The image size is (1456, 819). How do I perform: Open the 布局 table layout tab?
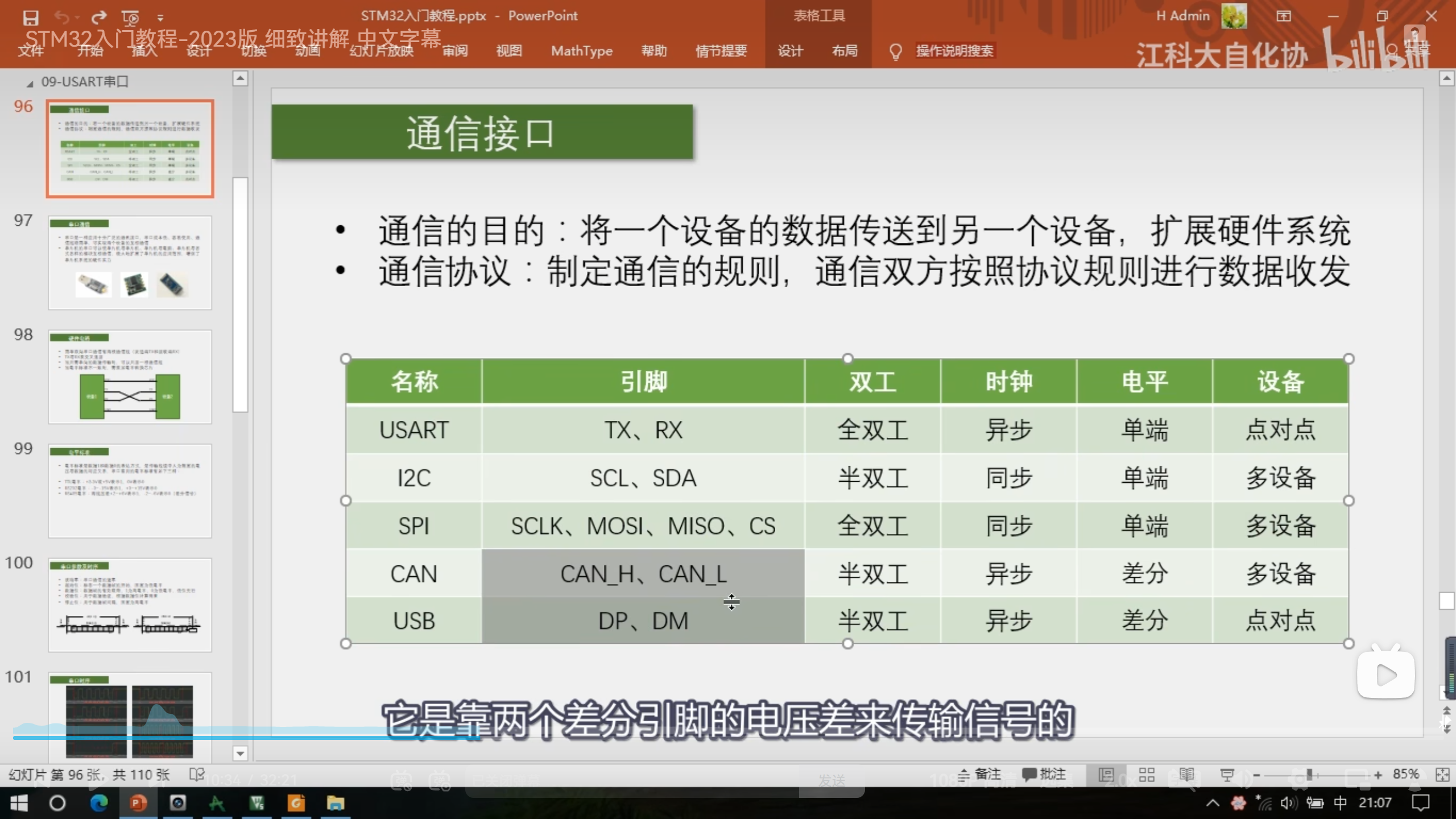pyautogui.click(x=844, y=51)
